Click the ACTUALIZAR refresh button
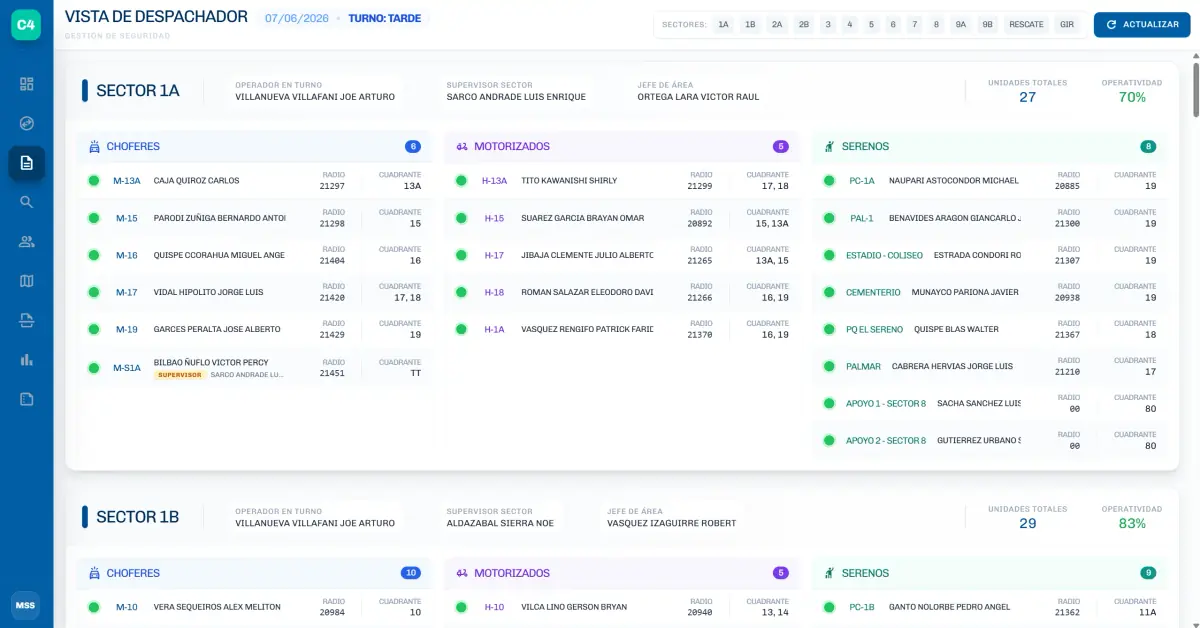 [x=1142, y=24]
